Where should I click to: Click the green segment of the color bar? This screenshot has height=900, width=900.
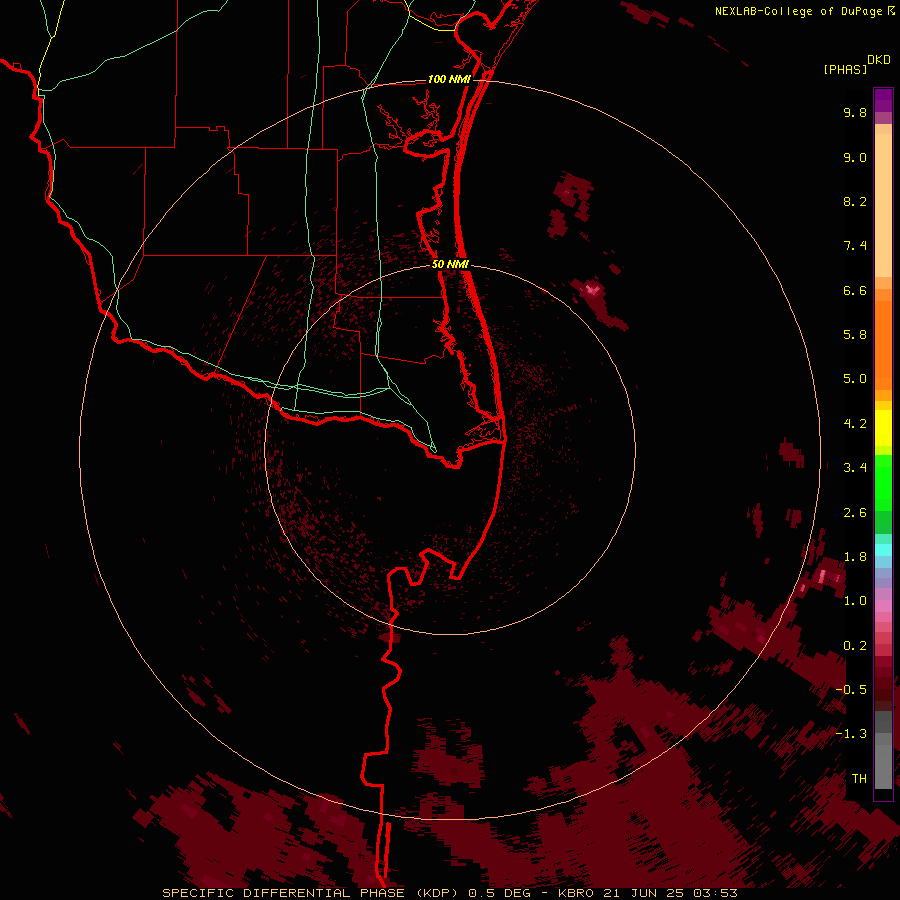pyautogui.click(x=883, y=482)
